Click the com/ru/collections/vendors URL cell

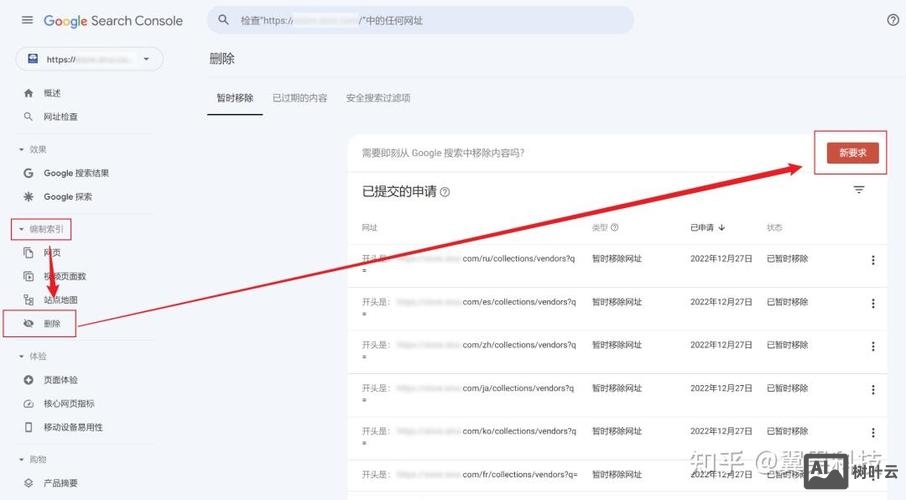click(469, 263)
